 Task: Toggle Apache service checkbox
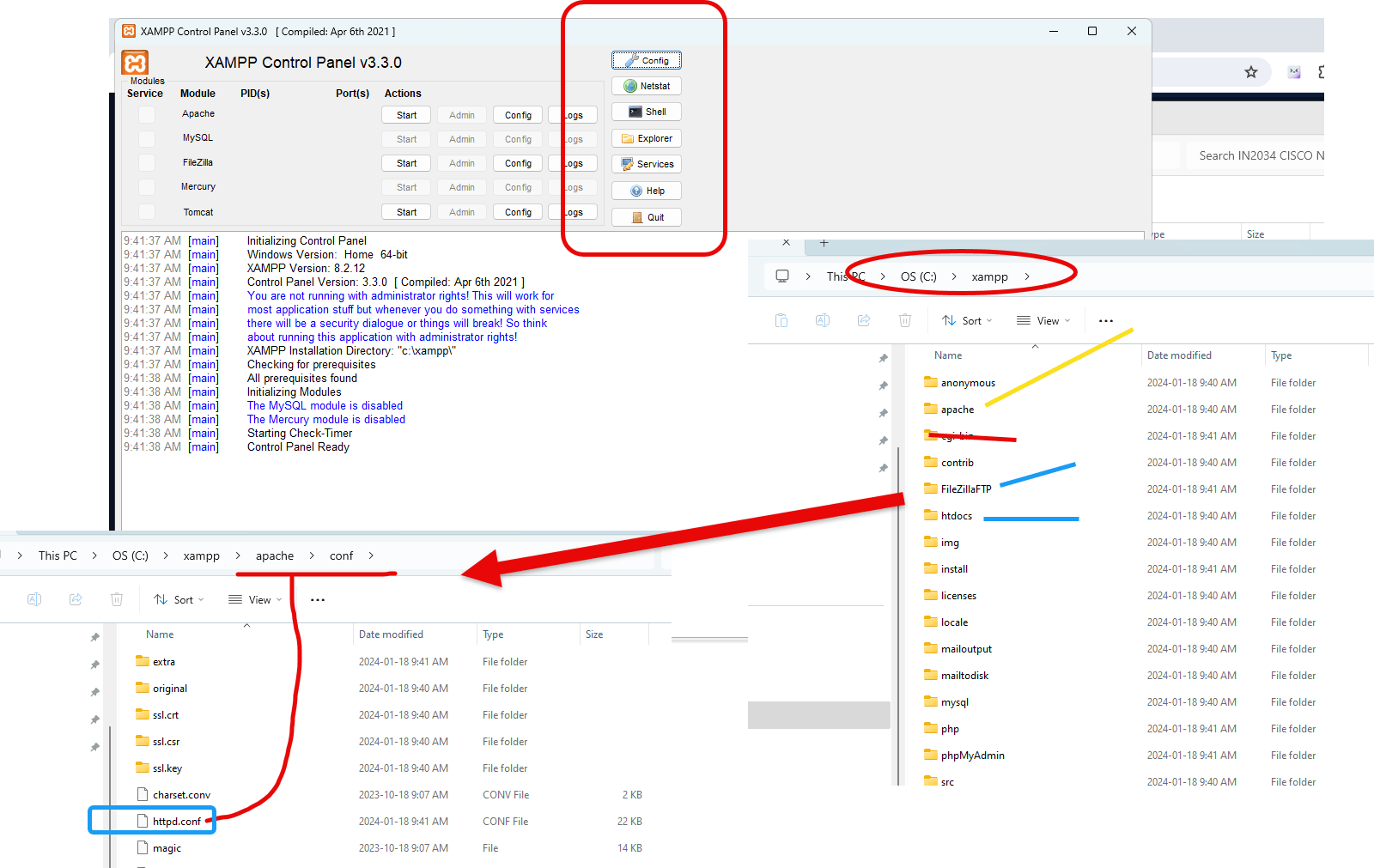tap(147, 114)
